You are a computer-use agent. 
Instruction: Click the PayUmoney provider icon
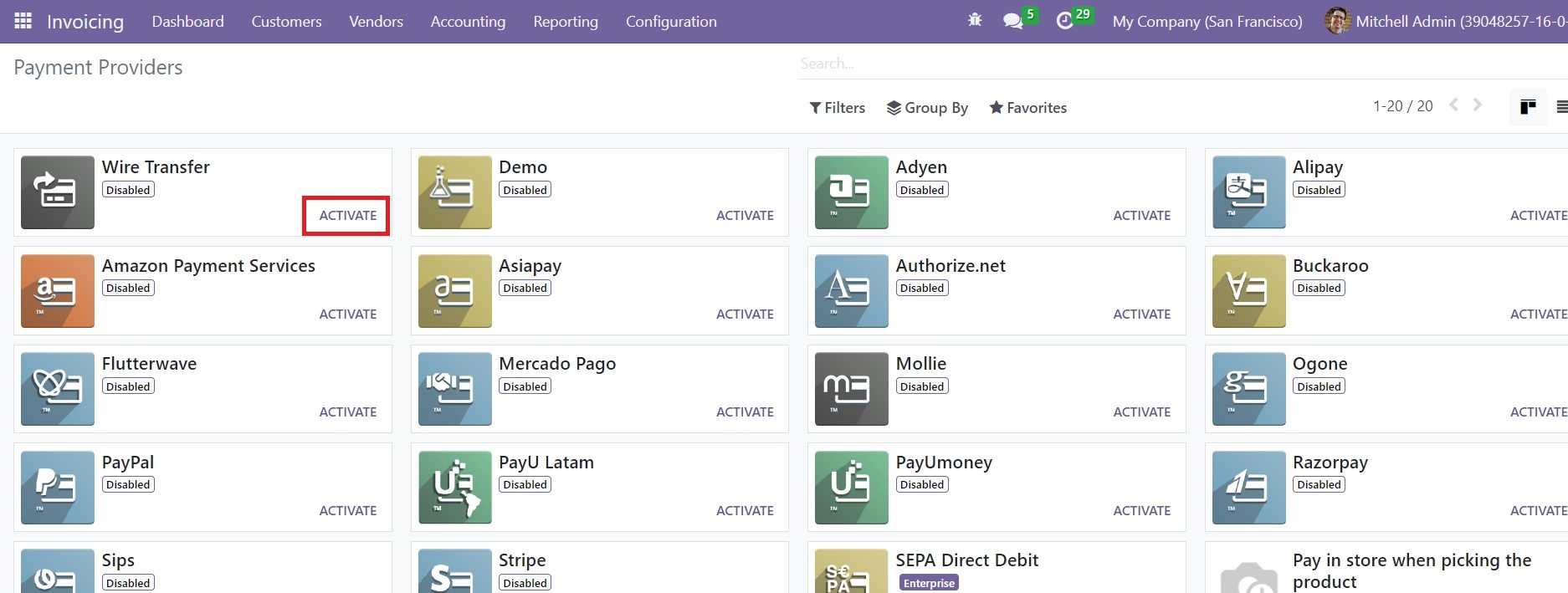click(852, 488)
